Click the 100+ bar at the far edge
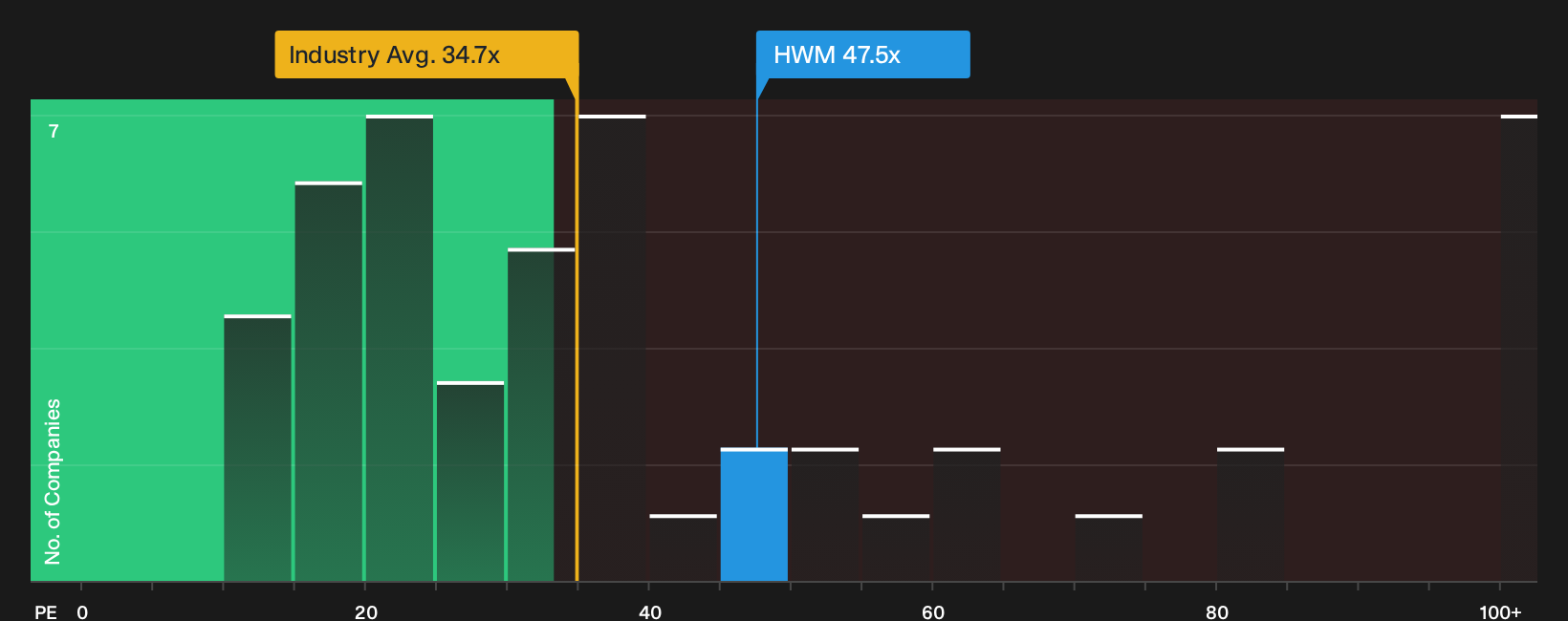This screenshot has height=621, width=1568. click(1519, 349)
